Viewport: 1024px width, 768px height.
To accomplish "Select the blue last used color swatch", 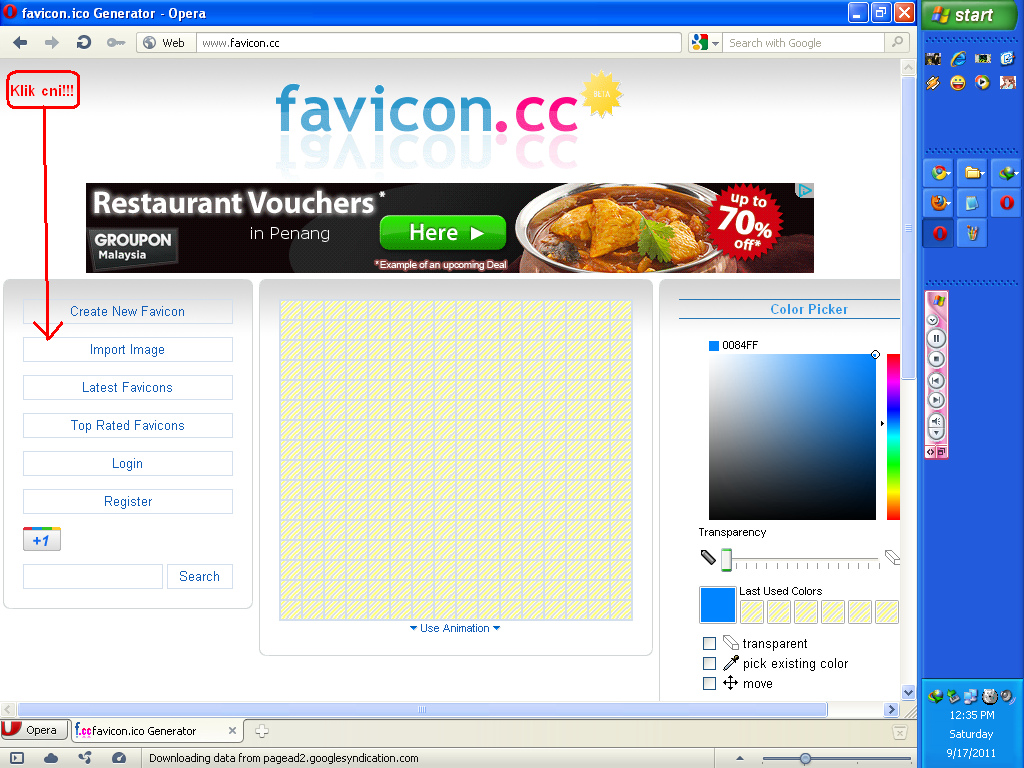I will pos(718,605).
